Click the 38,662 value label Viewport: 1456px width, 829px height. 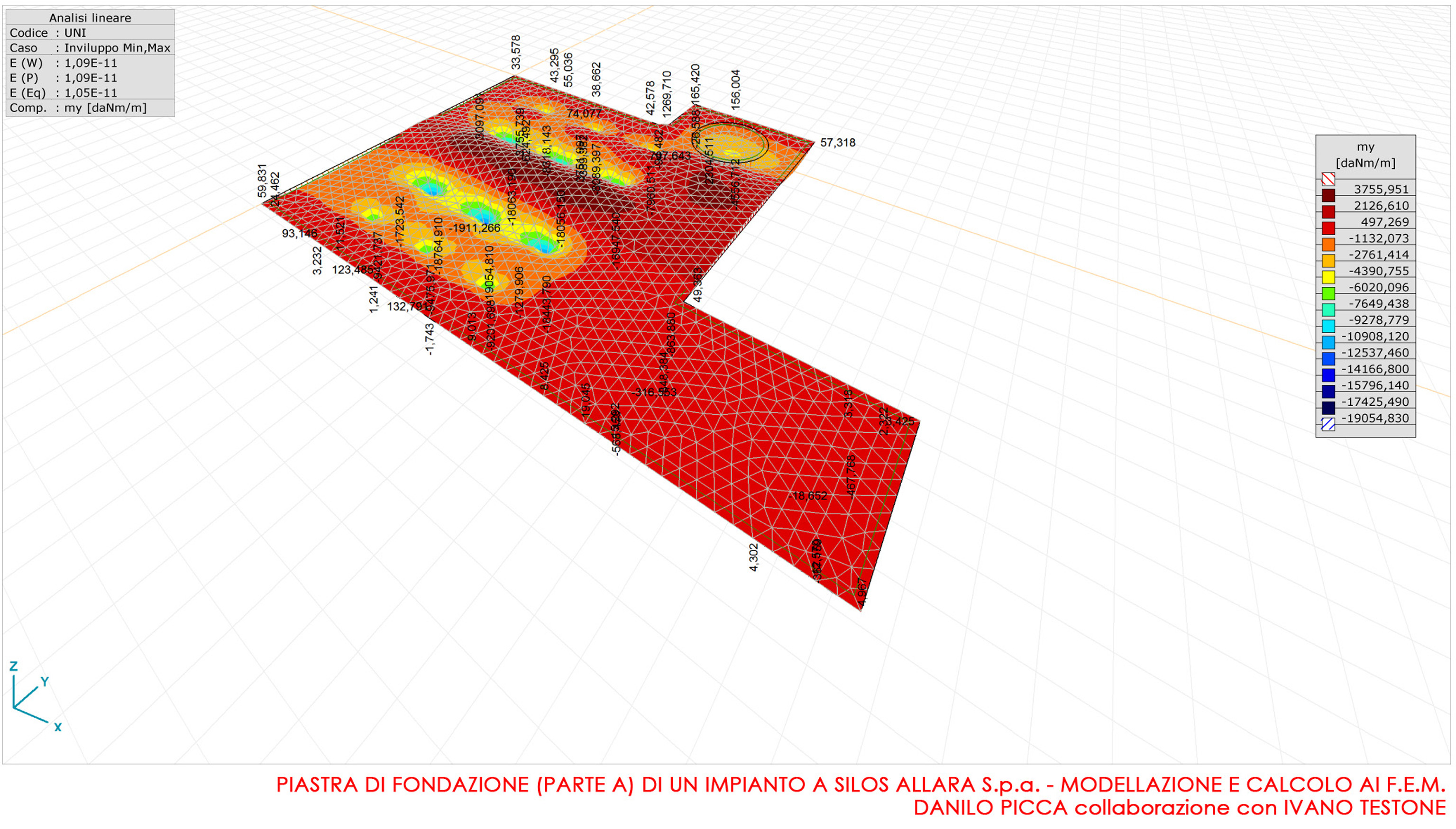click(x=596, y=79)
